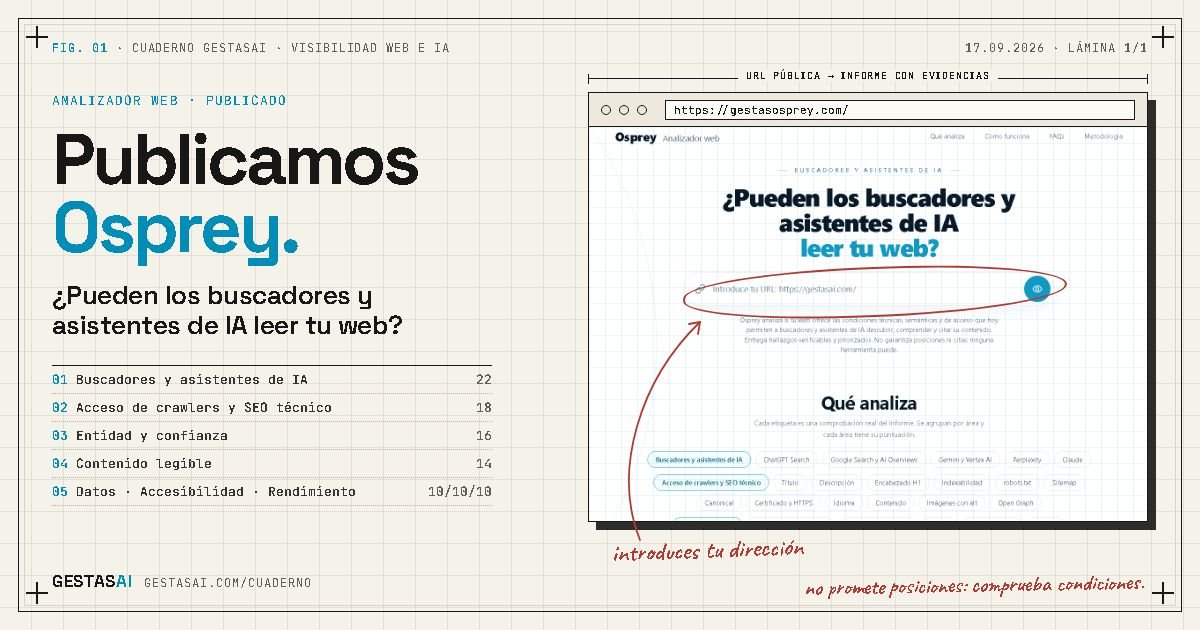The height and width of the screenshot is (630, 1200).
Task: Click the link icon in the URL field
Action: point(700,289)
